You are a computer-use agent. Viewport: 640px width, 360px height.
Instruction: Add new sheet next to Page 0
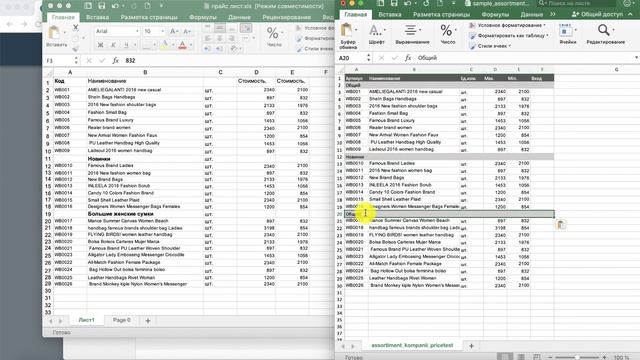(x=148, y=321)
